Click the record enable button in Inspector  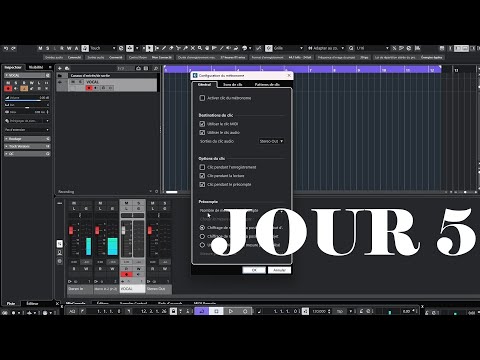point(8,88)
